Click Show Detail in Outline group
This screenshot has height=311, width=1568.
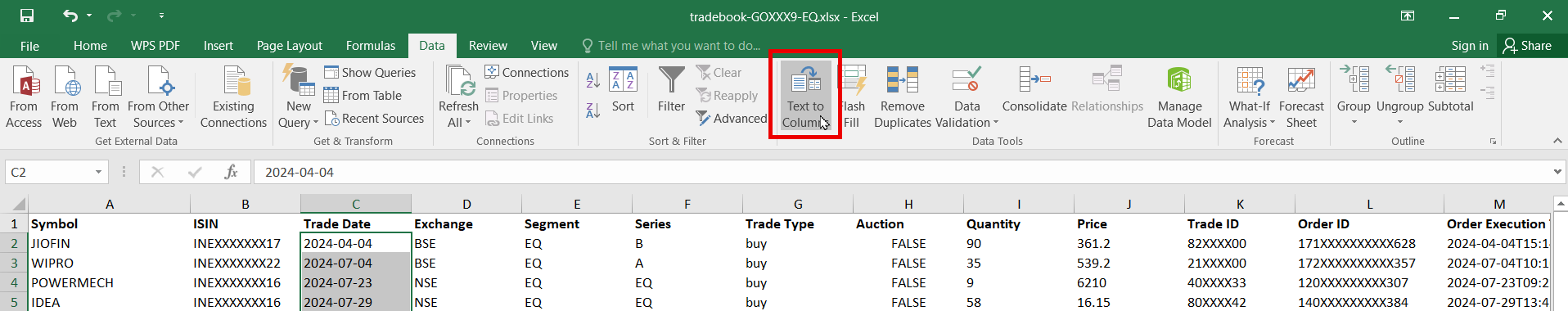point(1487,72)
